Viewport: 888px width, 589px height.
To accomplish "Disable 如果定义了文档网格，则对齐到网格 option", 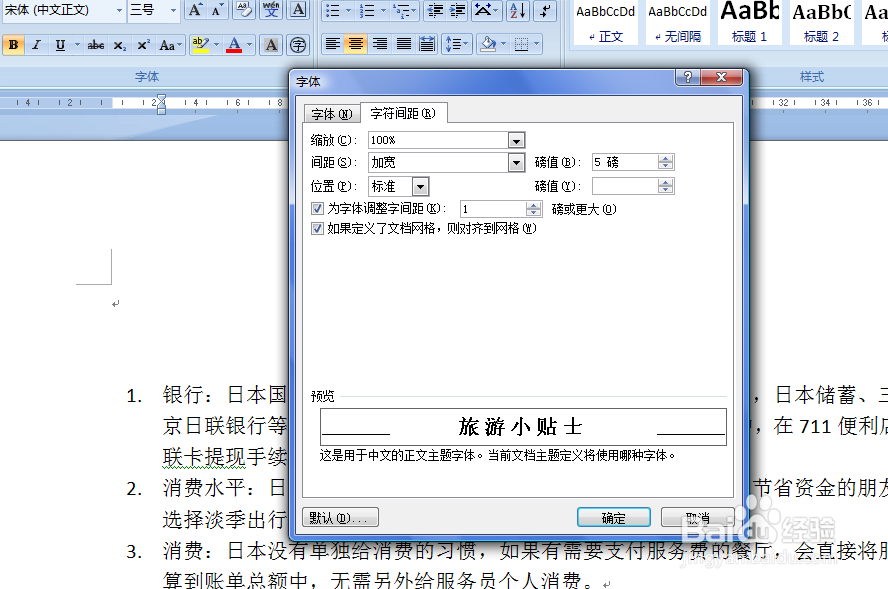I will (317, 228).
